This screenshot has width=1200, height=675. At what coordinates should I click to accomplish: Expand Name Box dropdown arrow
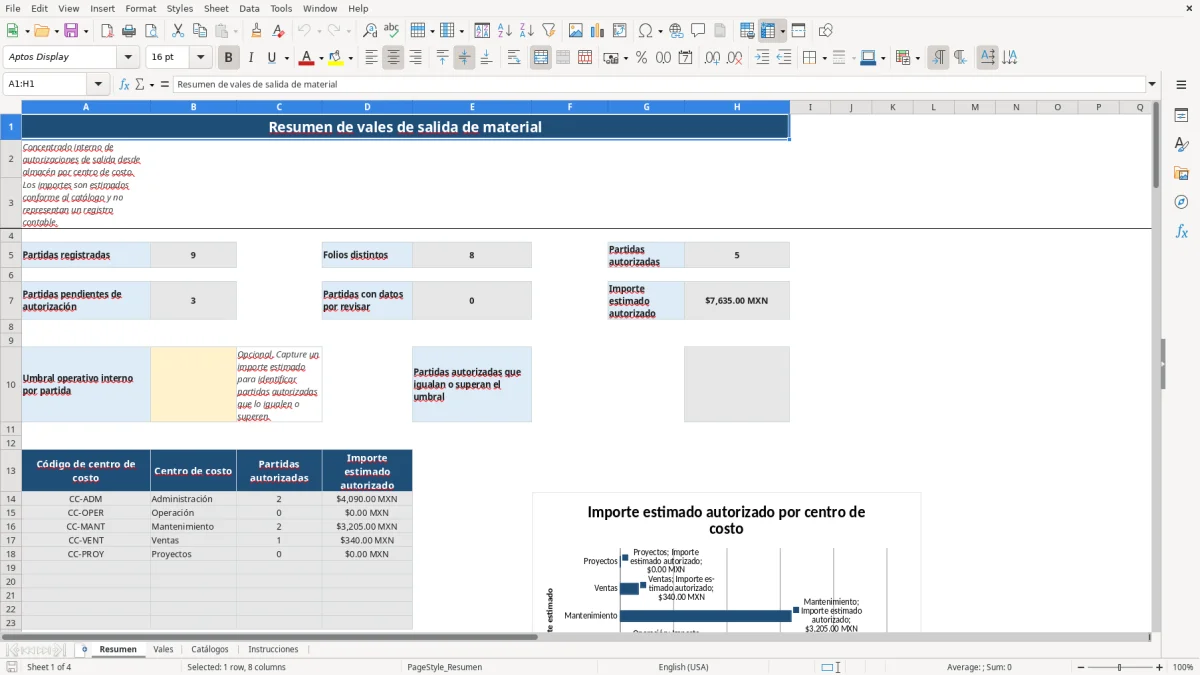(x=98, y=84)
